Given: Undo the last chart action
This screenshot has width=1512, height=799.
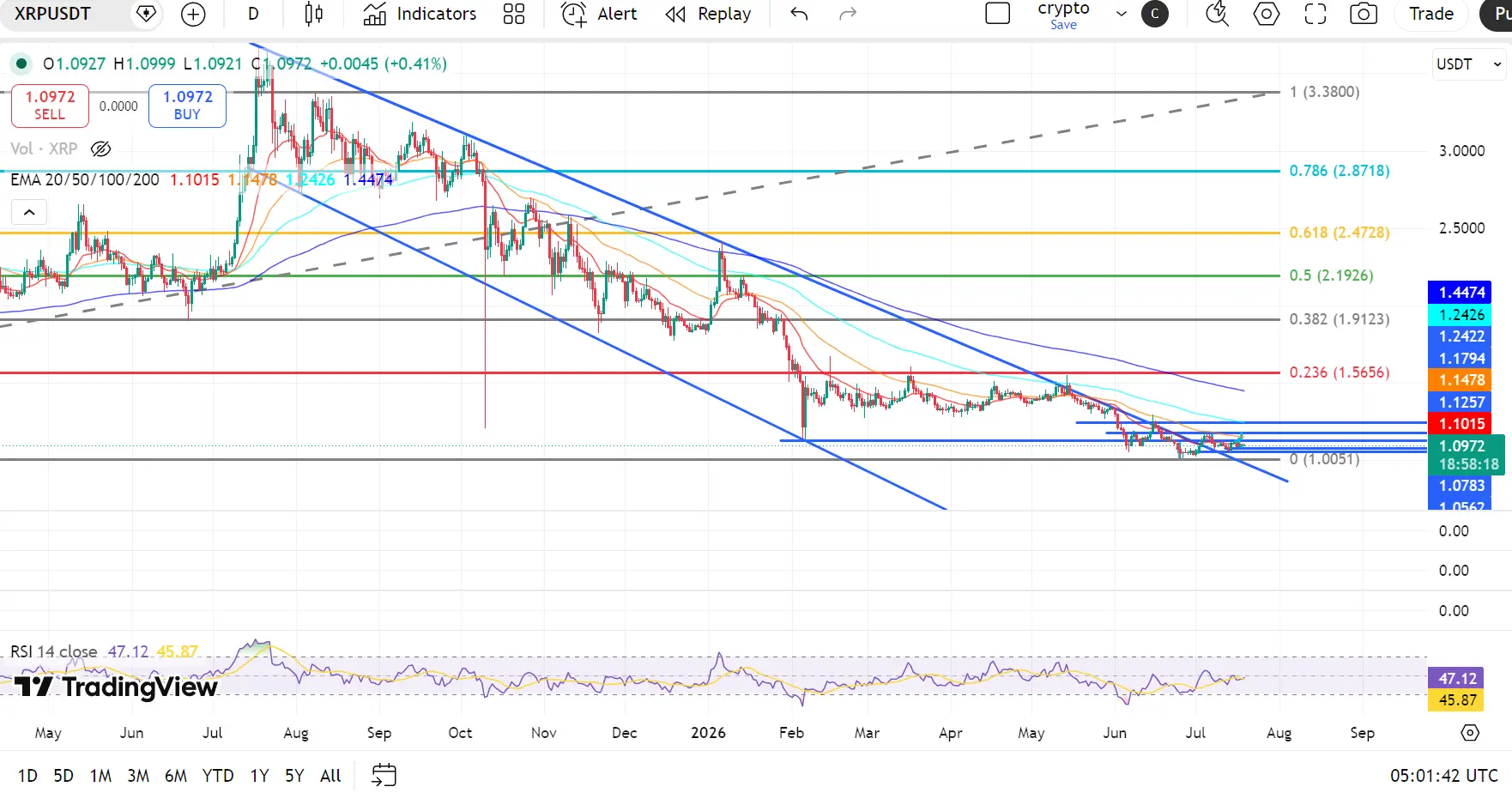Looking at the screenshot, I should [799, 14].
